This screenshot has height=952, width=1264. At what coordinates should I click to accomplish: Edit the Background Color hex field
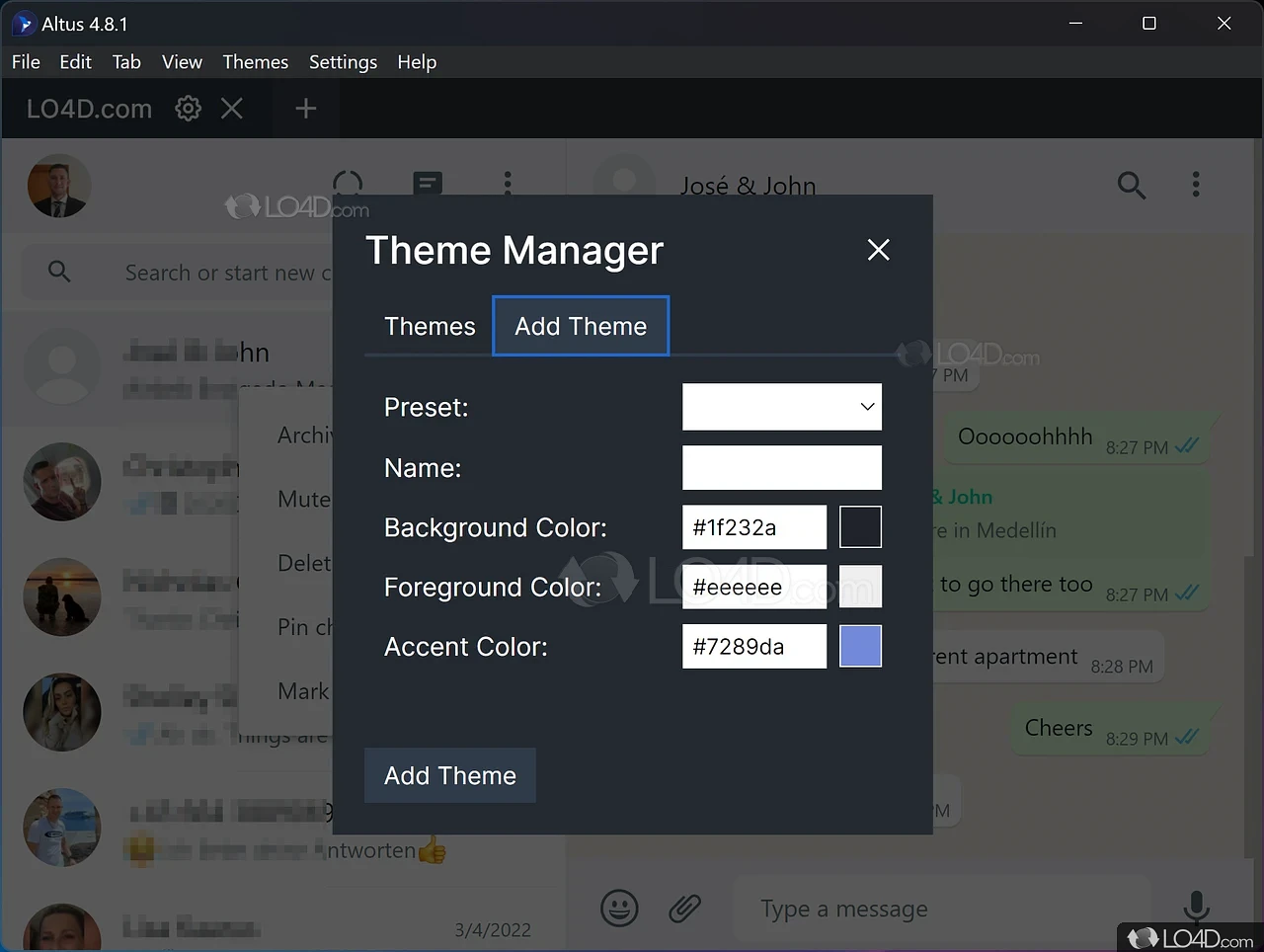[754, 527]
